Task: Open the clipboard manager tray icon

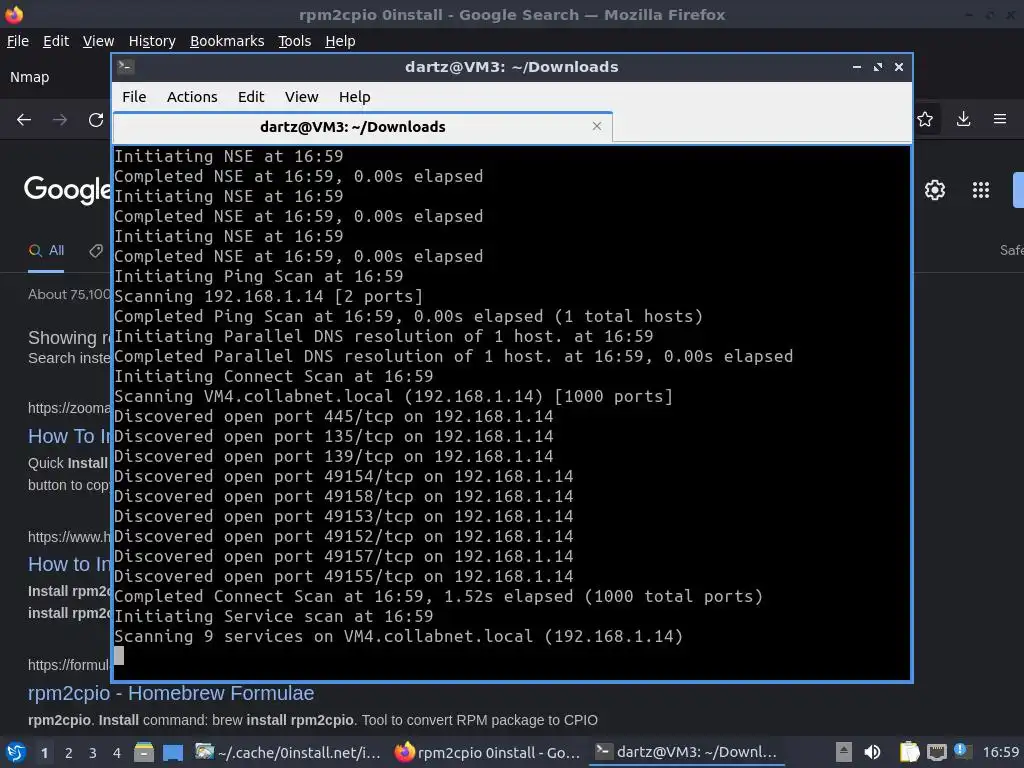Action: (909, 752)
